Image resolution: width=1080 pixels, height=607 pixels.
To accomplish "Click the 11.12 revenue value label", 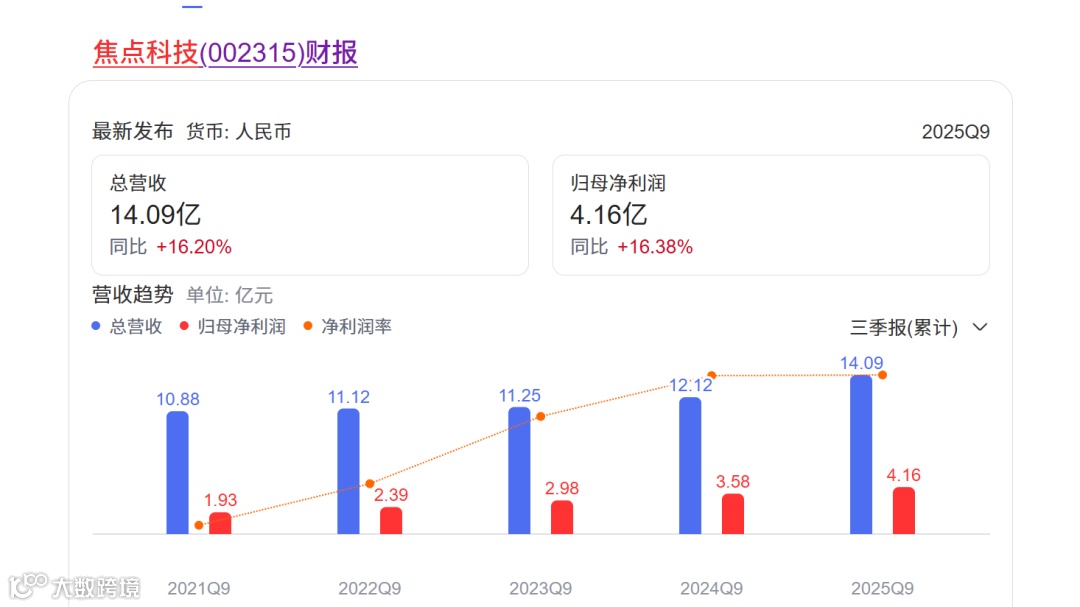I will (x=349, y=397).
